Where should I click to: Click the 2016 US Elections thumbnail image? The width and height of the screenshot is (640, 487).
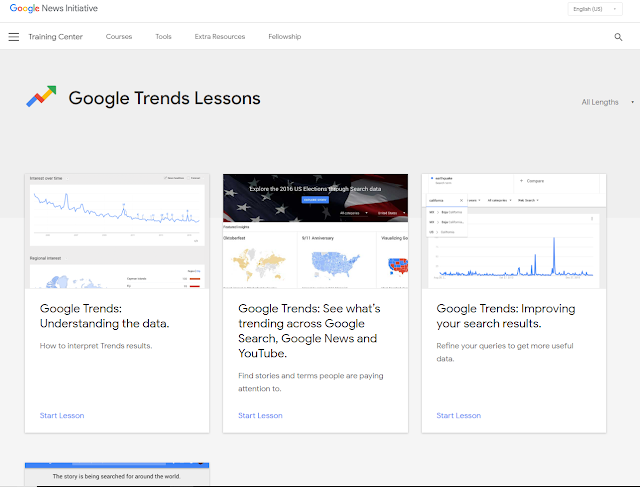(316, 231)
